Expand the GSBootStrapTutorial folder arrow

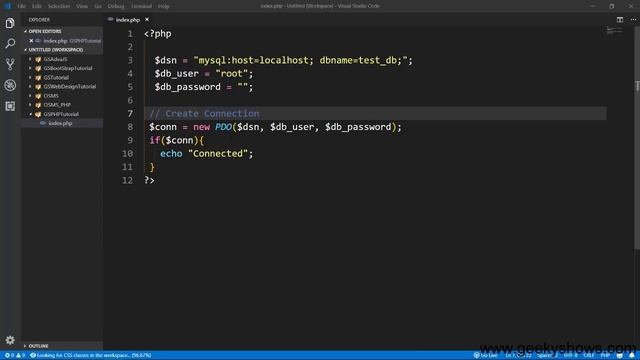[30, 68]
